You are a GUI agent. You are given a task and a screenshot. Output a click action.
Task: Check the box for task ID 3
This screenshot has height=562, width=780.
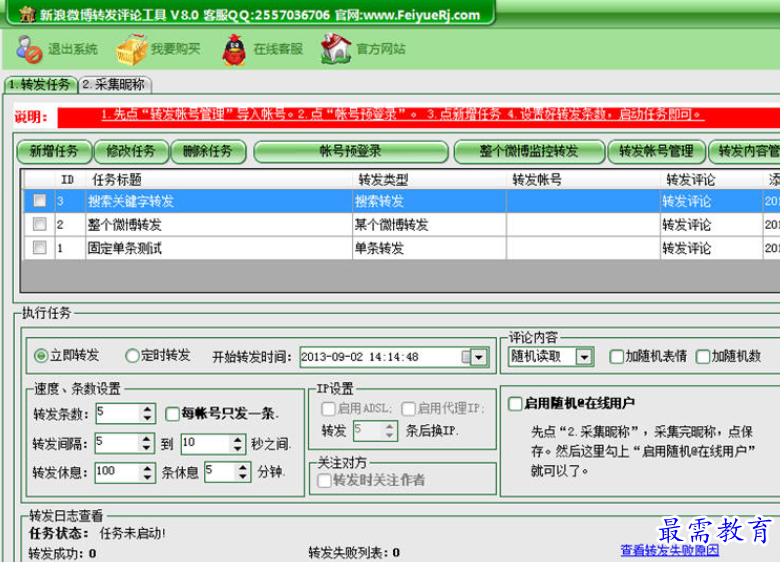39,200
